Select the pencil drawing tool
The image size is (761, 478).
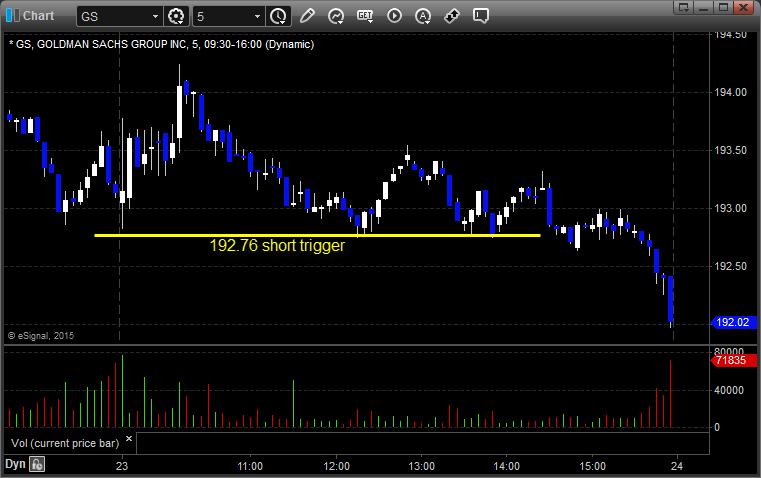(307, 16)
